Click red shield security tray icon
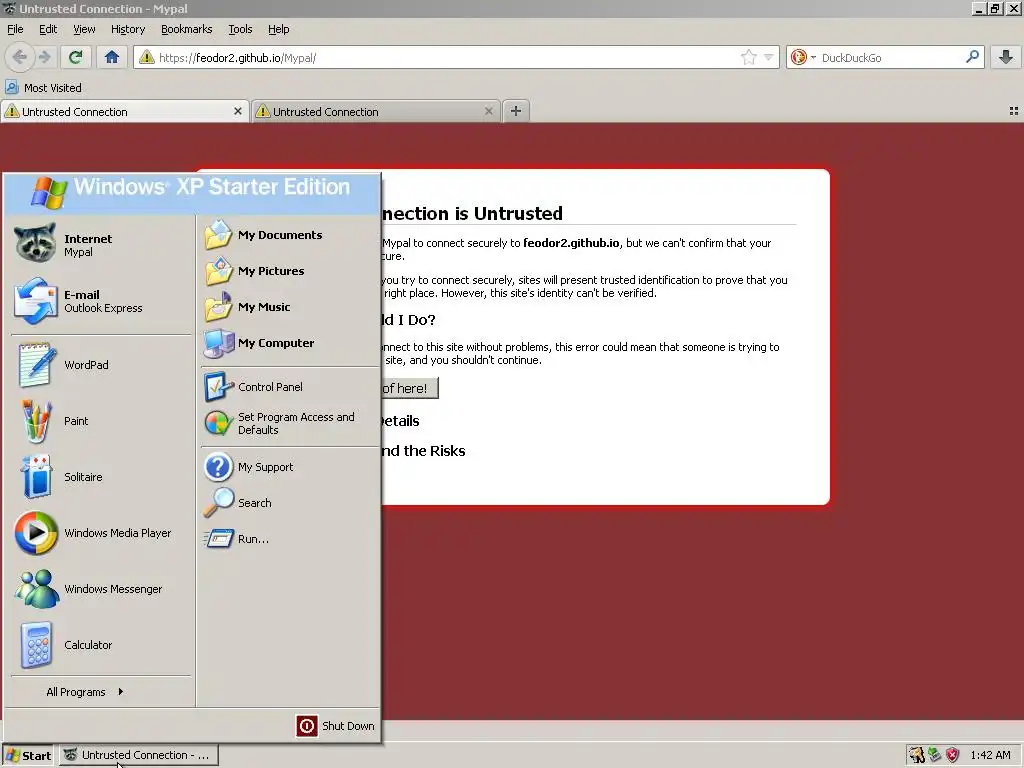The height and width of the screenshot is (768, 1024). pos(953,756)
